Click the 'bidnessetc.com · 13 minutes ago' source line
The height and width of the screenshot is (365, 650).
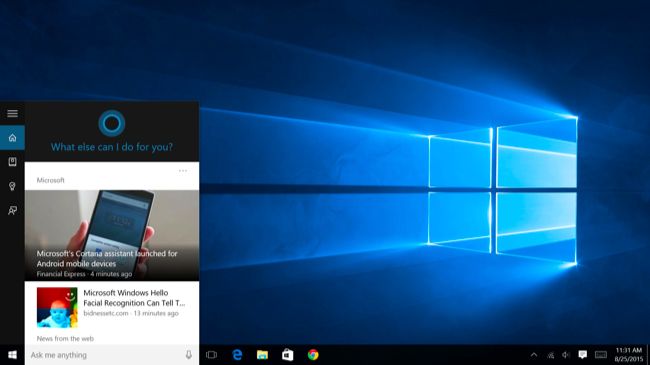click(x=131, y=313)
